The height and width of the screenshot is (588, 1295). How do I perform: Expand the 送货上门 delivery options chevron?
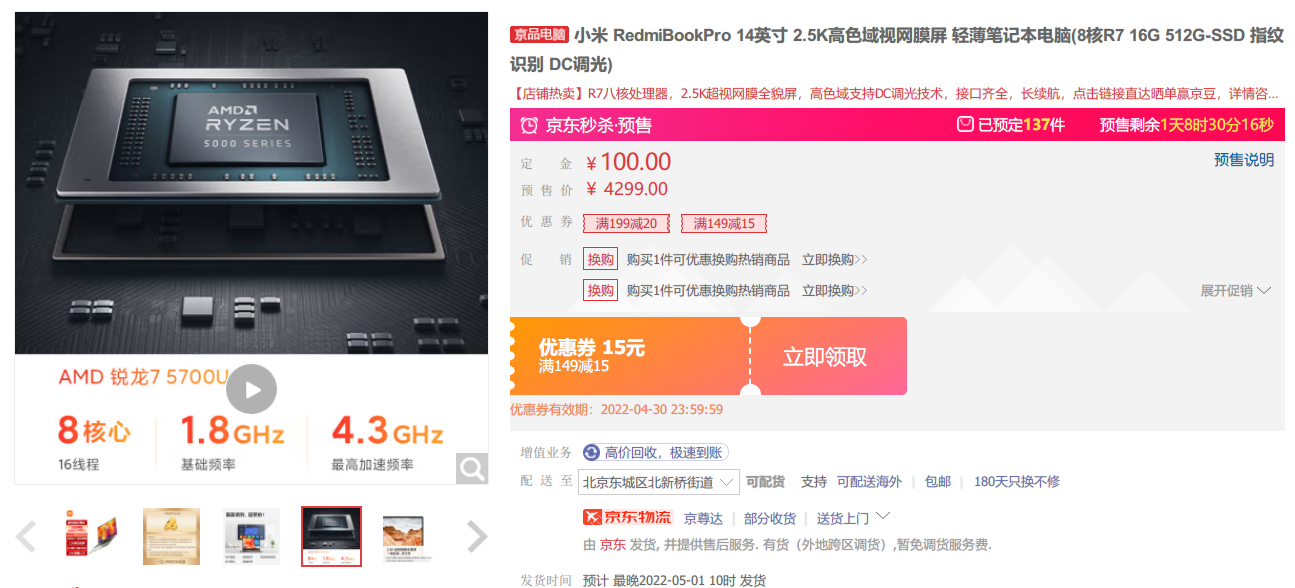click(x=882, y=517)
